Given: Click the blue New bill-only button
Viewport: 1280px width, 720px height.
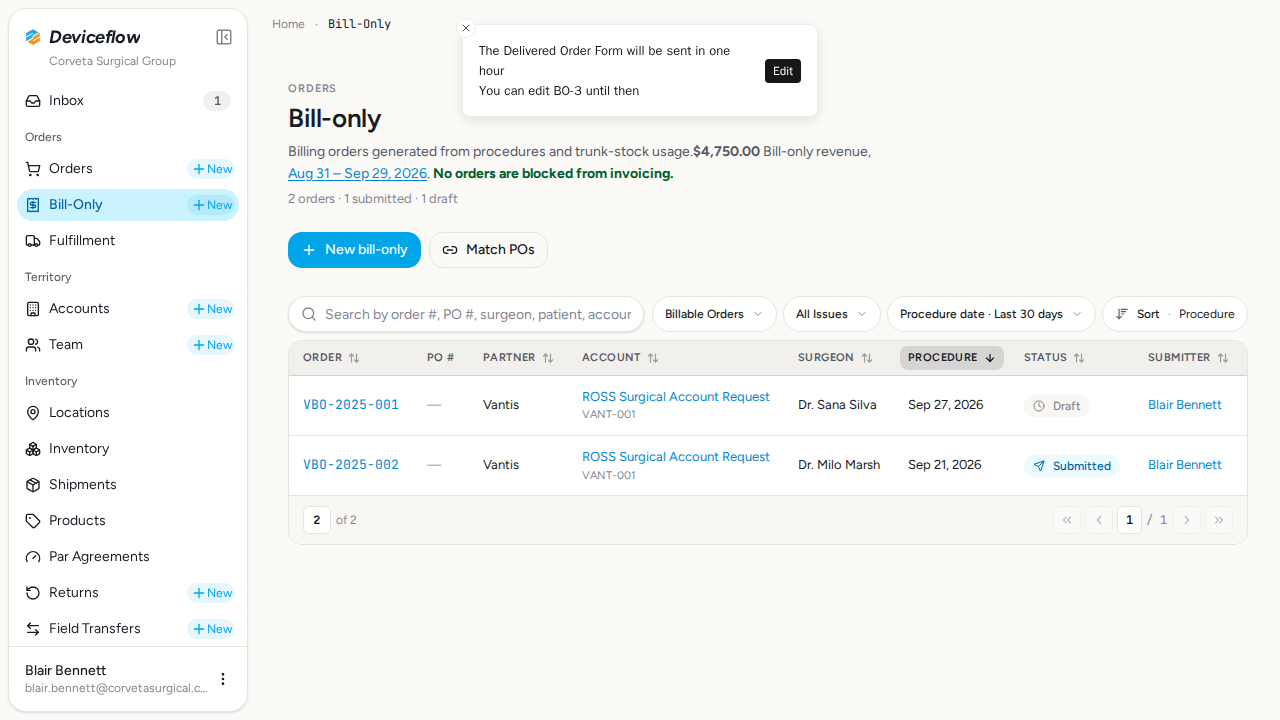Looking at the screenshot, I should coord(354,250).
